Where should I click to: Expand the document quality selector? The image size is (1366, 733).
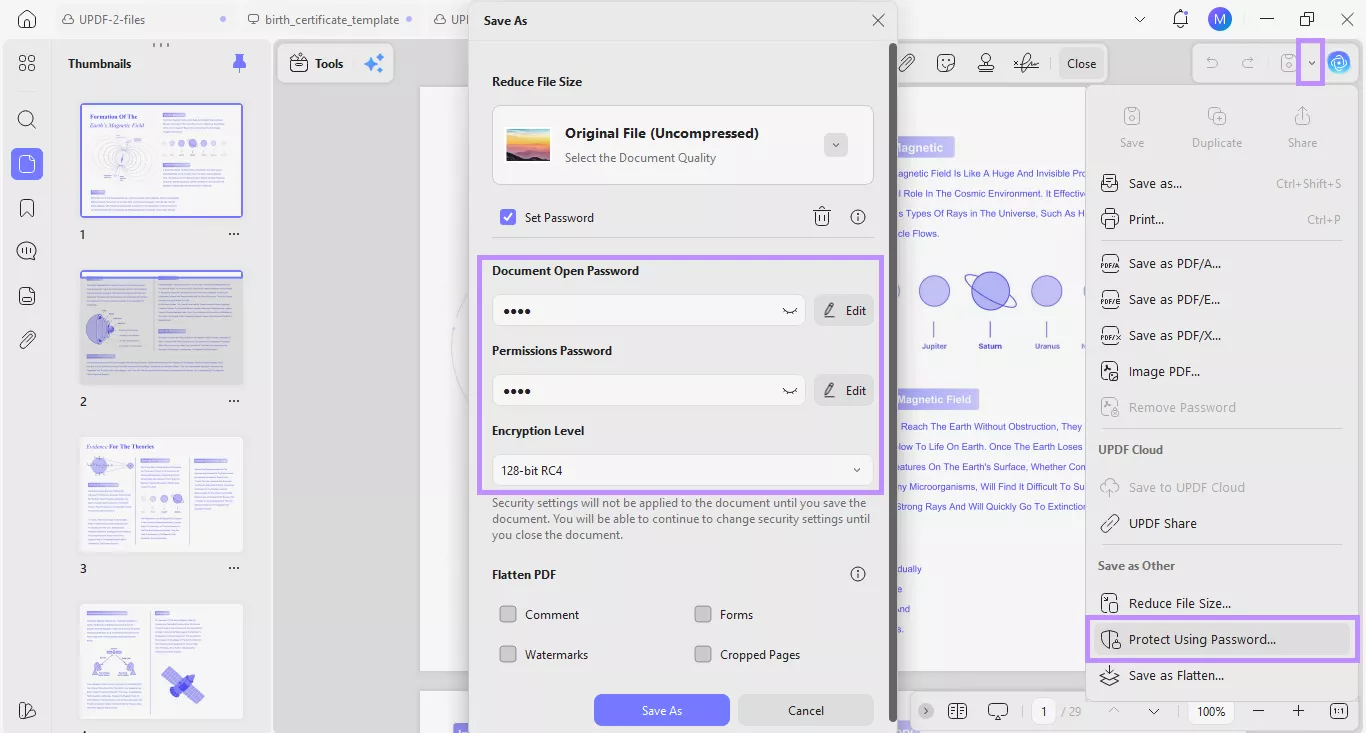click(835, 144)
